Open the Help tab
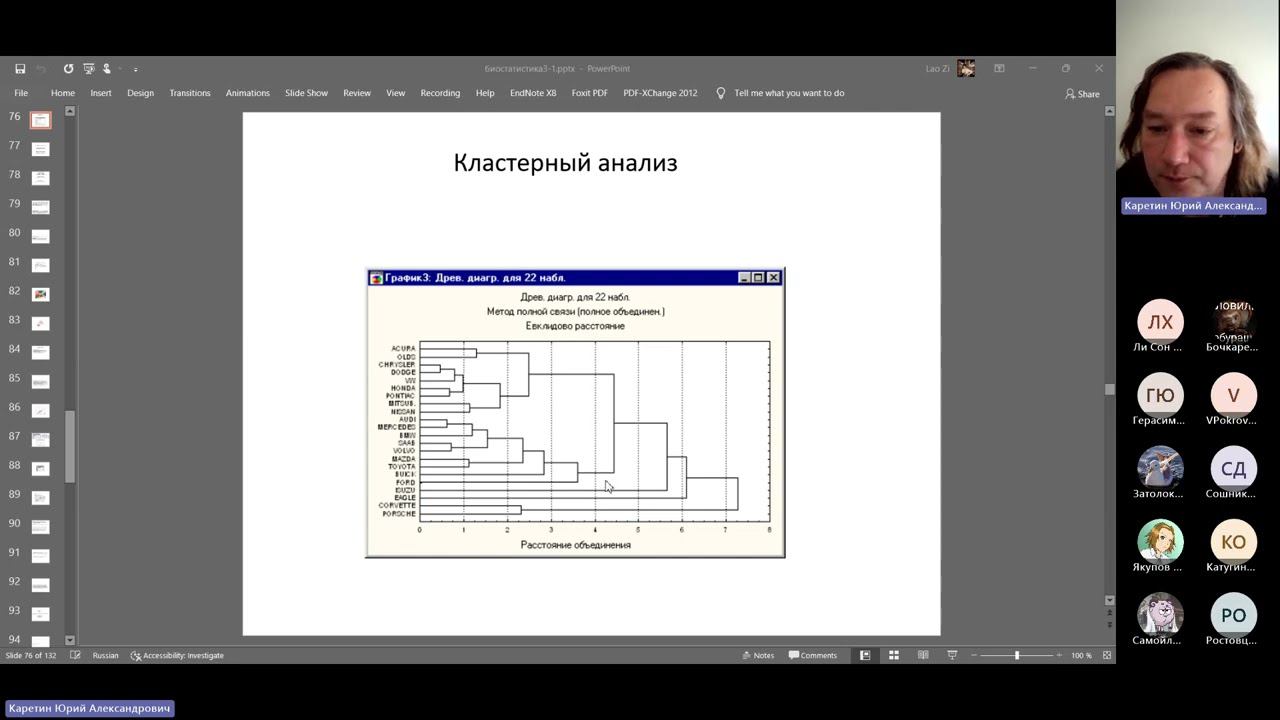The image size is (1280, 720). (x=485, y=93)
